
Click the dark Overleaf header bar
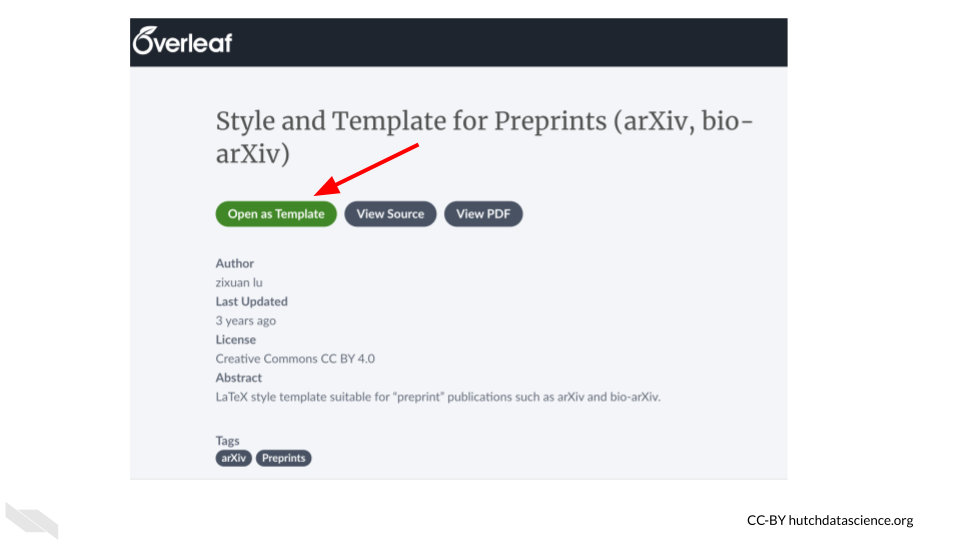point(459,42)
